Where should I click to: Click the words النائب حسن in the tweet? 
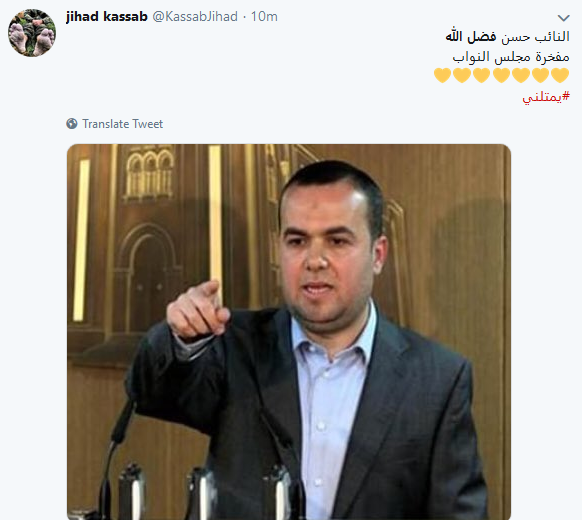(536, 37)
